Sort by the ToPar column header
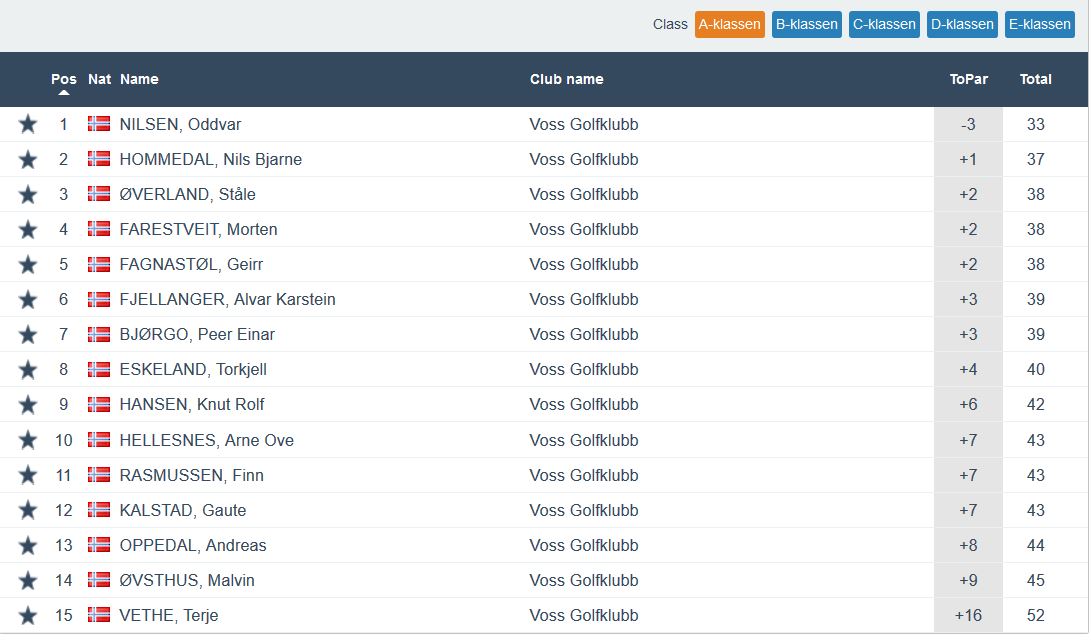 (968, 79)
